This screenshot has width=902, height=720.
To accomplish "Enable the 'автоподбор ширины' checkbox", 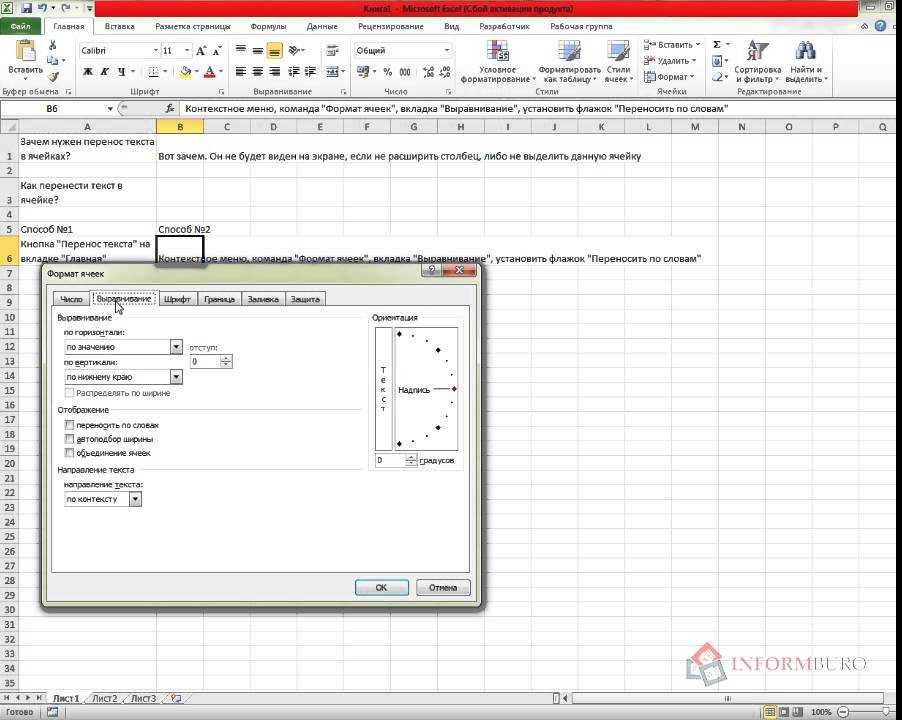I will (x=70, y=439).
